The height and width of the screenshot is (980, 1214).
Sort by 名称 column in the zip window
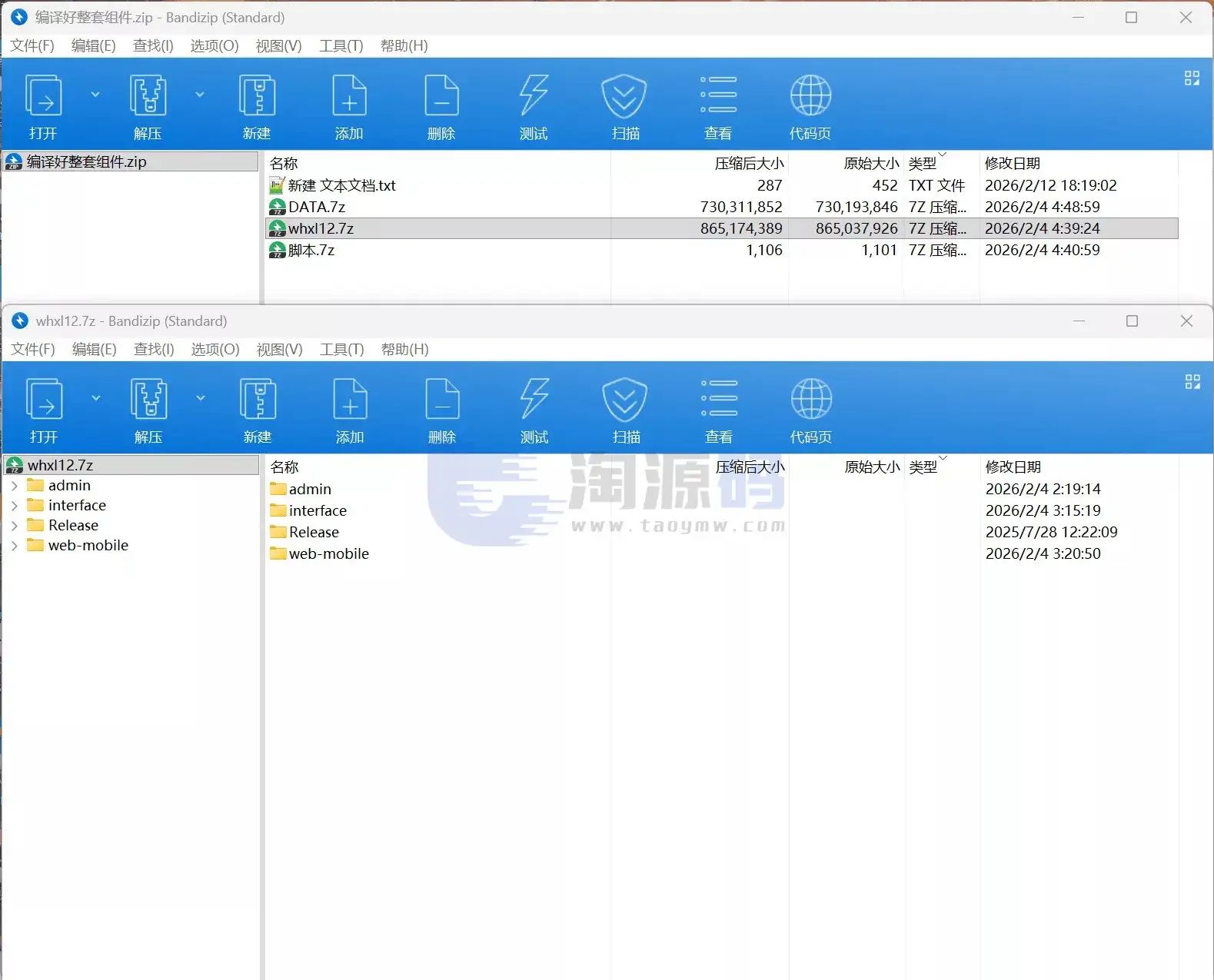284,163
